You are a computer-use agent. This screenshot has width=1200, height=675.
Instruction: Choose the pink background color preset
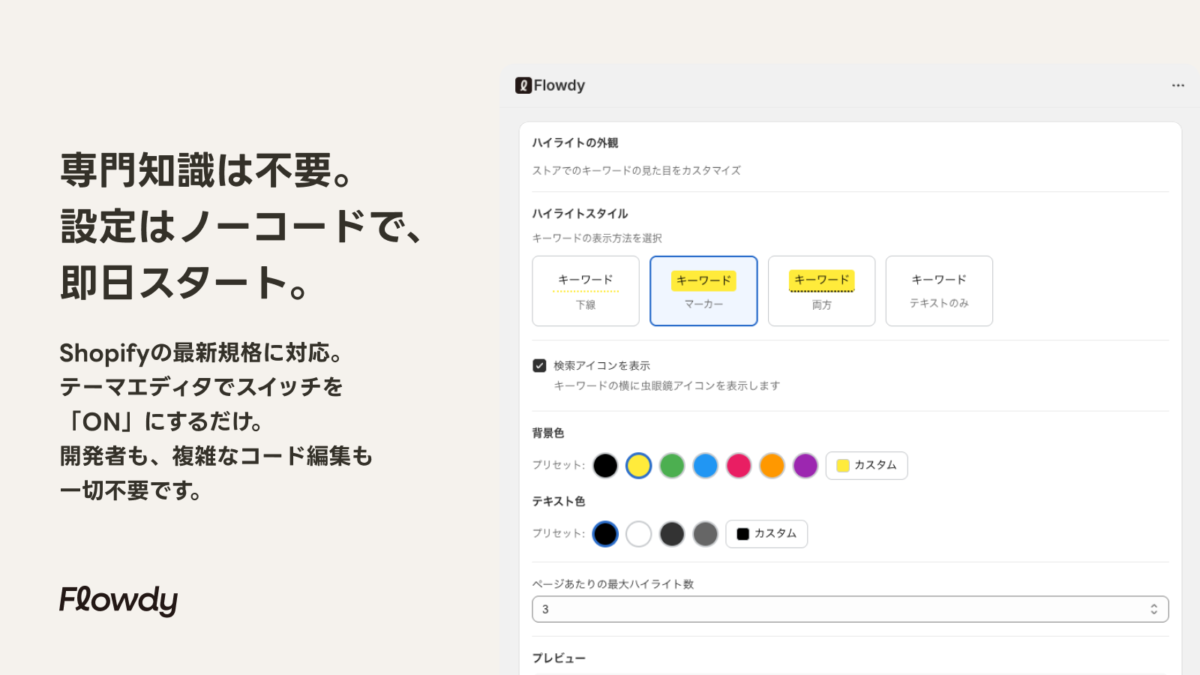(x=739, y=466)
